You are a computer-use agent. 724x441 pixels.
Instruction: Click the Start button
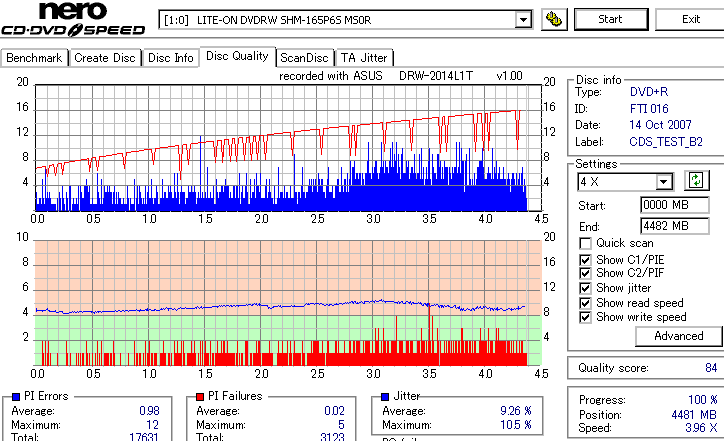[x=610, y=19]
